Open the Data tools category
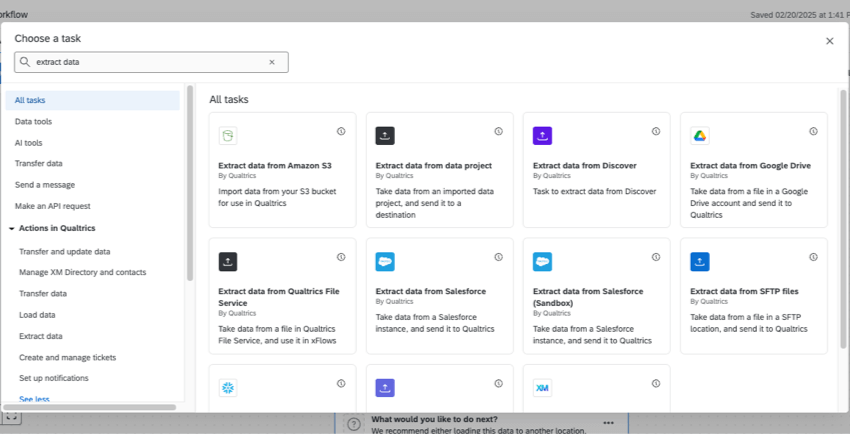Viewport: 850px width, 434px height. (33, 121)
